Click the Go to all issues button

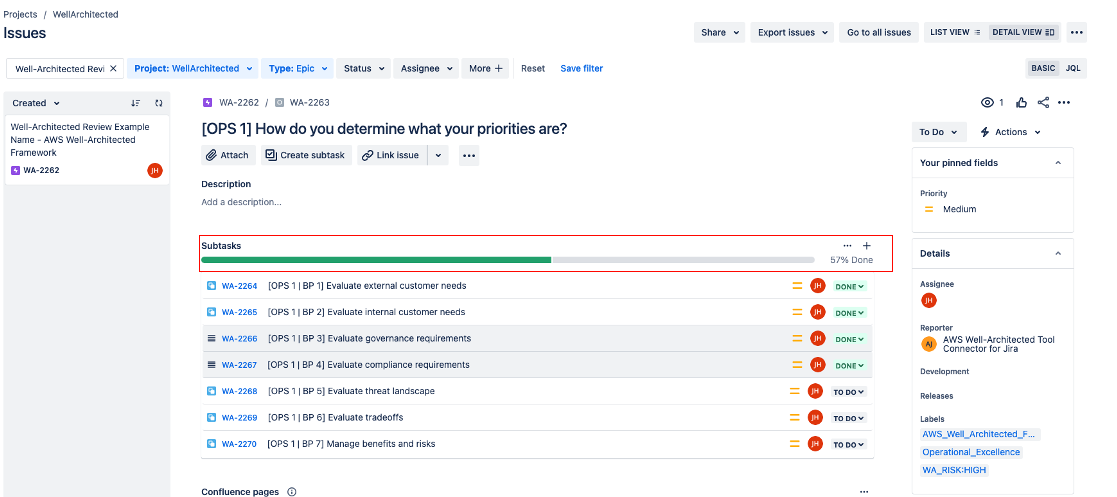pyautogui.click(x=878, y=32)
